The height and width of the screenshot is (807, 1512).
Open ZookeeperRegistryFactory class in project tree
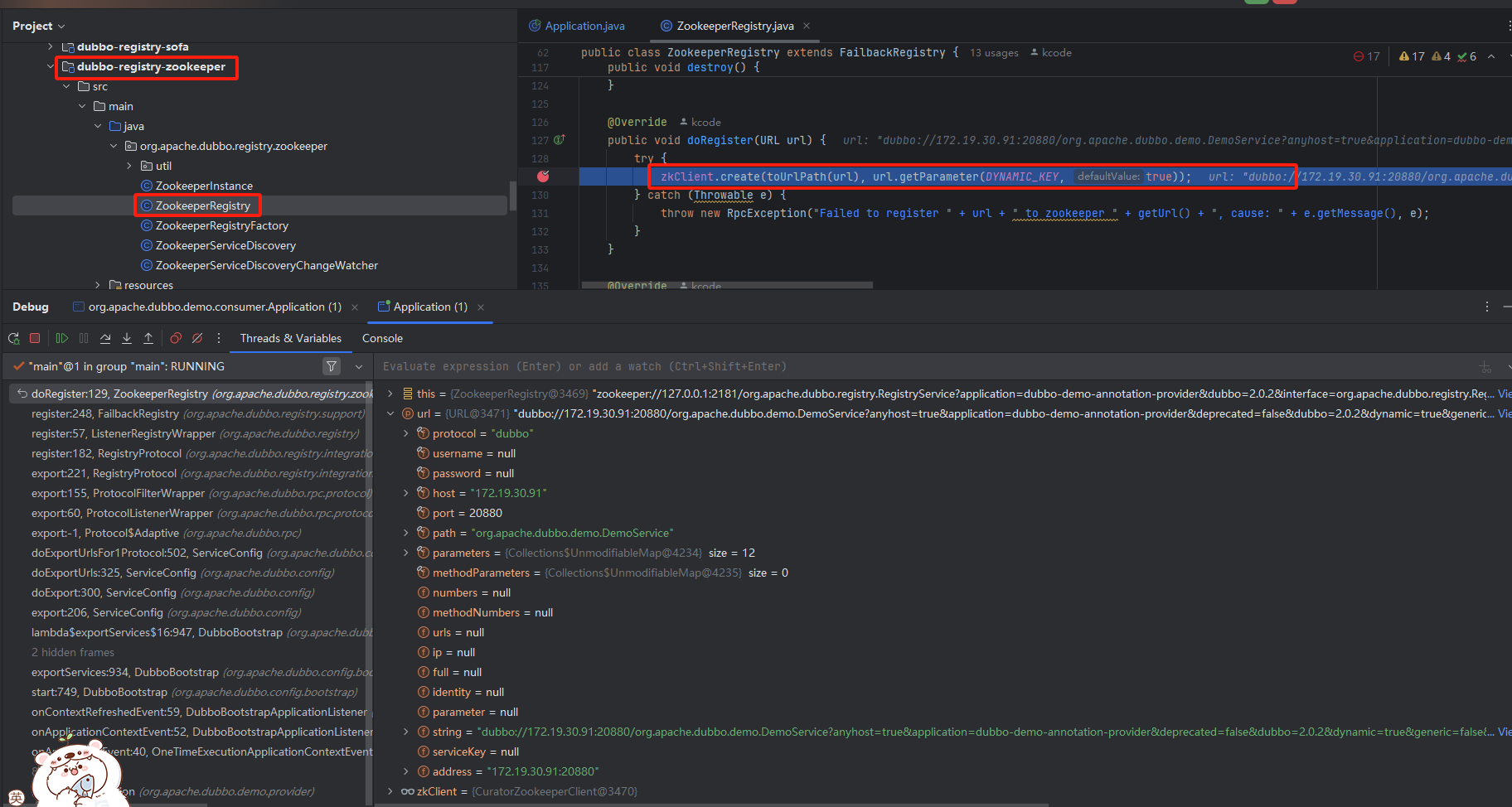tap(221, 225)
